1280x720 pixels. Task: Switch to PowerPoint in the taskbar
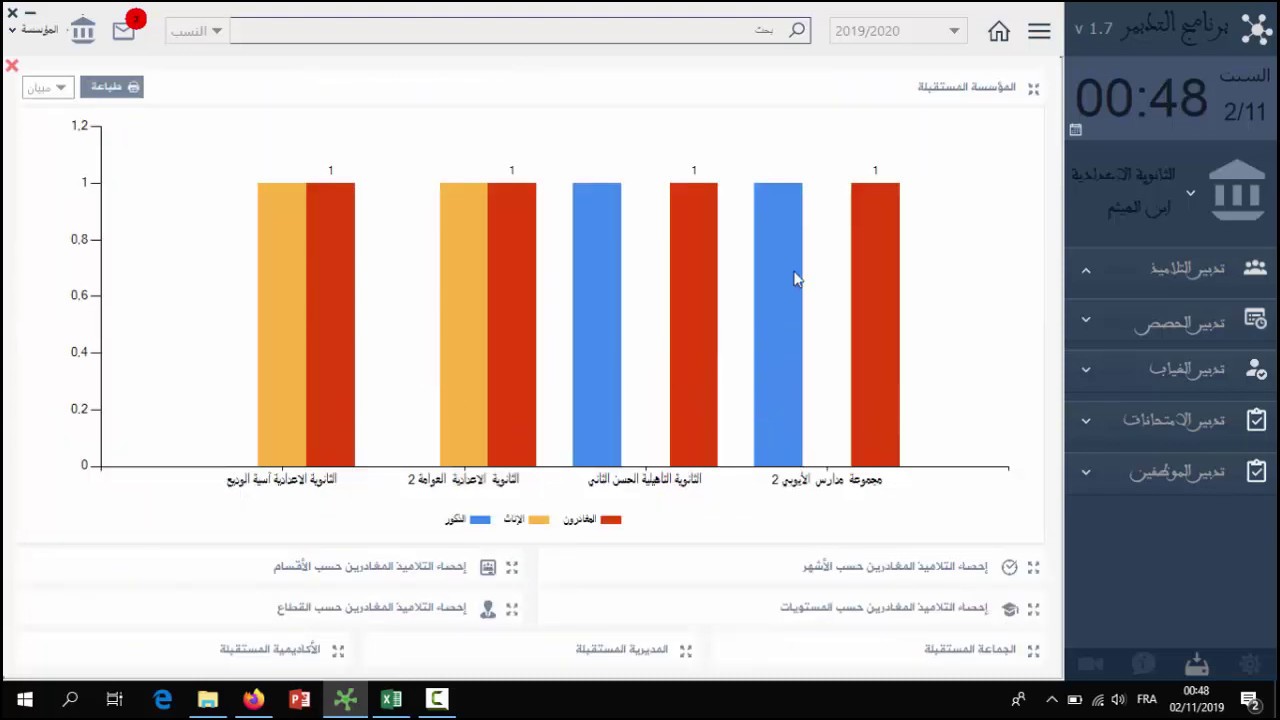pyautogui.click(x=299, y=700)
